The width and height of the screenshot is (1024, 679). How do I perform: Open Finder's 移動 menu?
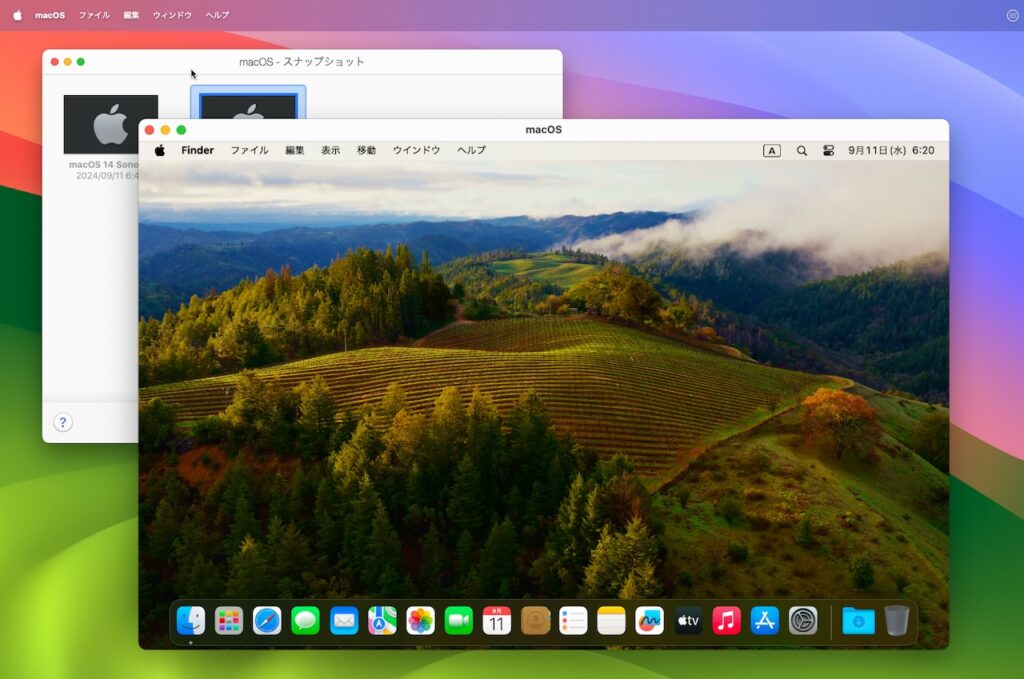point(366,150)
